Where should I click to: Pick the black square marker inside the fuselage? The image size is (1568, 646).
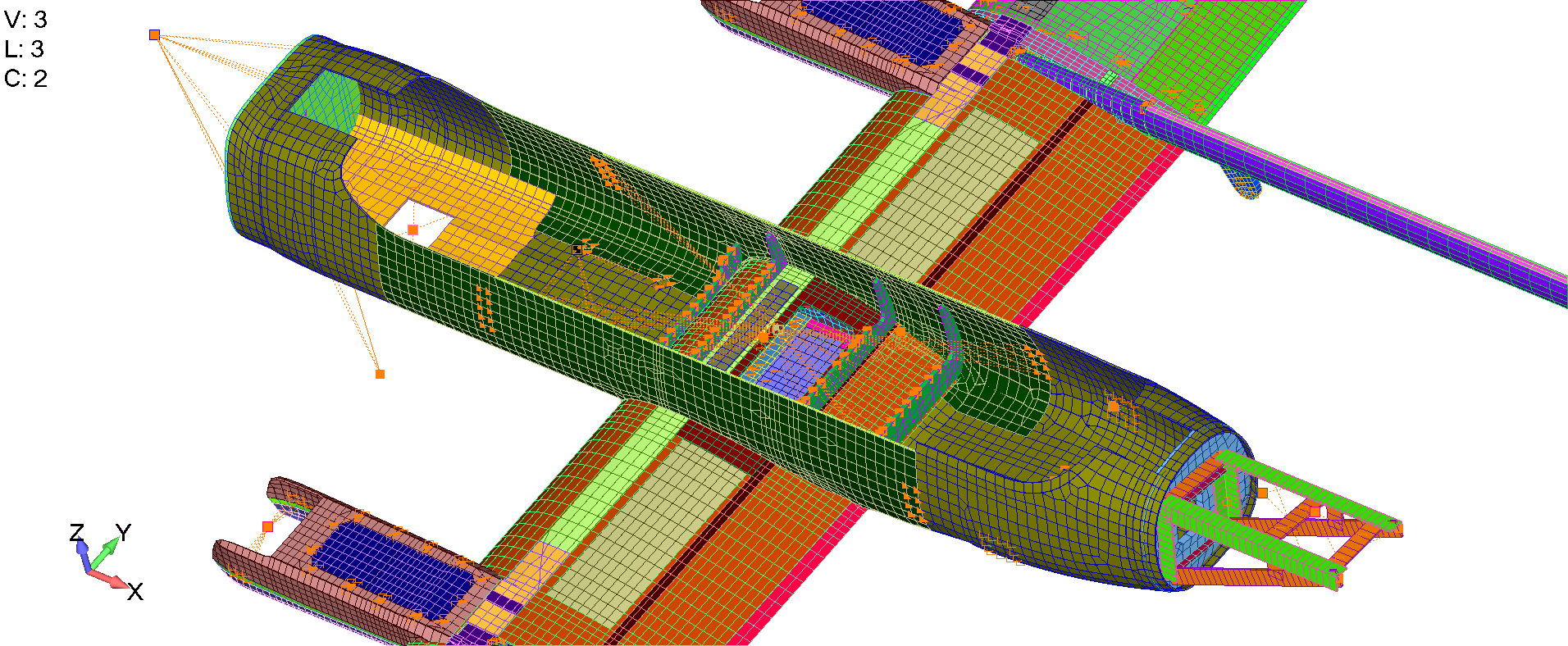[x=577, y=248]
